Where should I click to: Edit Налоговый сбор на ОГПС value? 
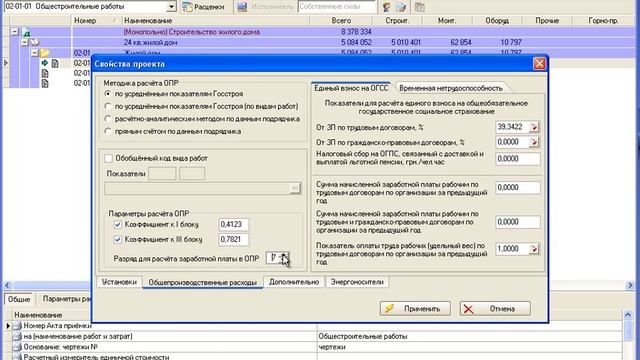pos(518,159)
